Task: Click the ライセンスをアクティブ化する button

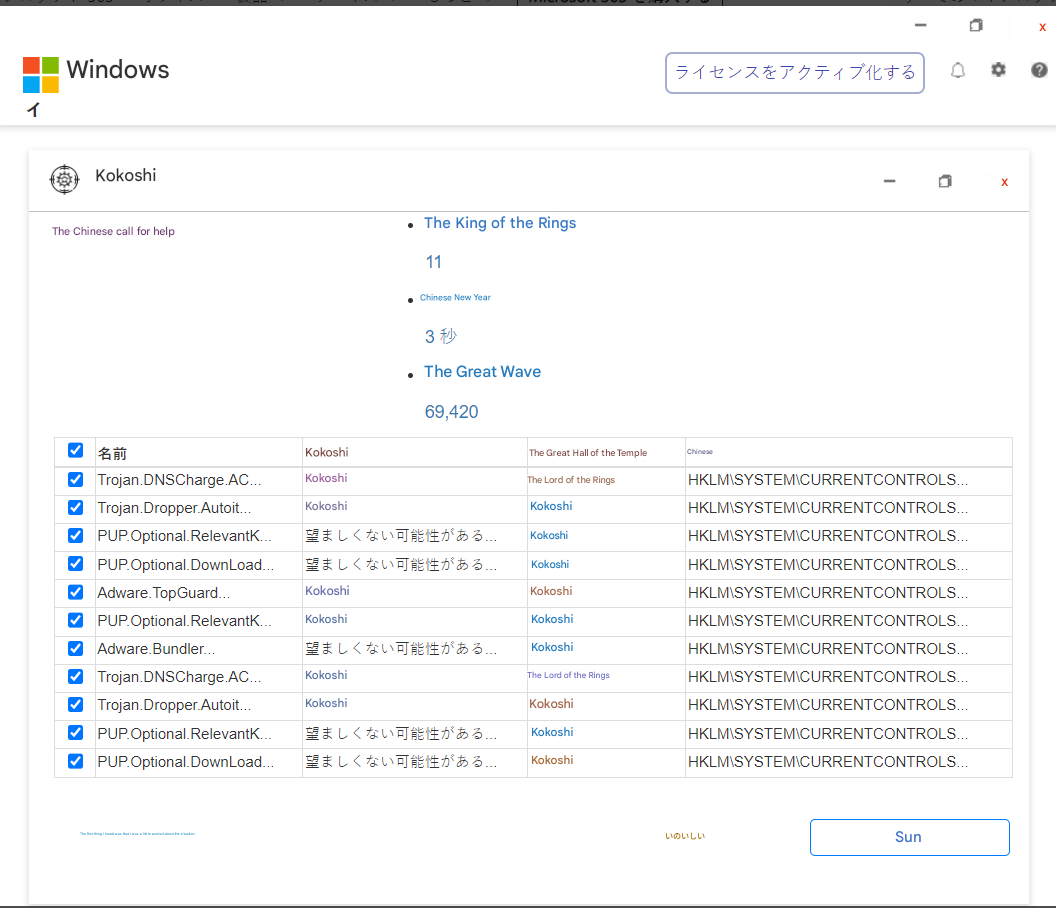Action: (794, 72)
